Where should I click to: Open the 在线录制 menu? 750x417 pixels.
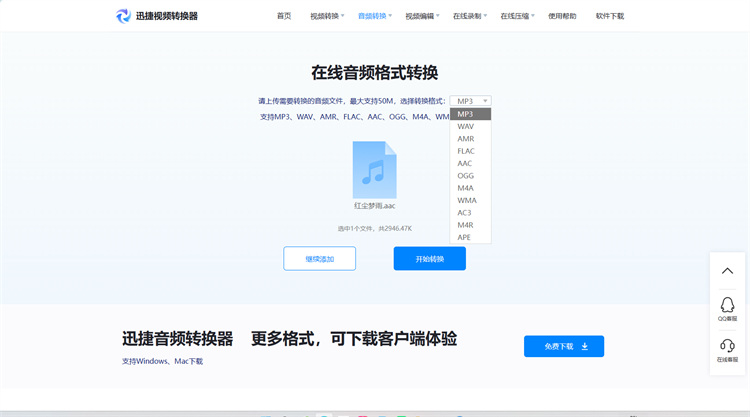click(x=469, y=16)
